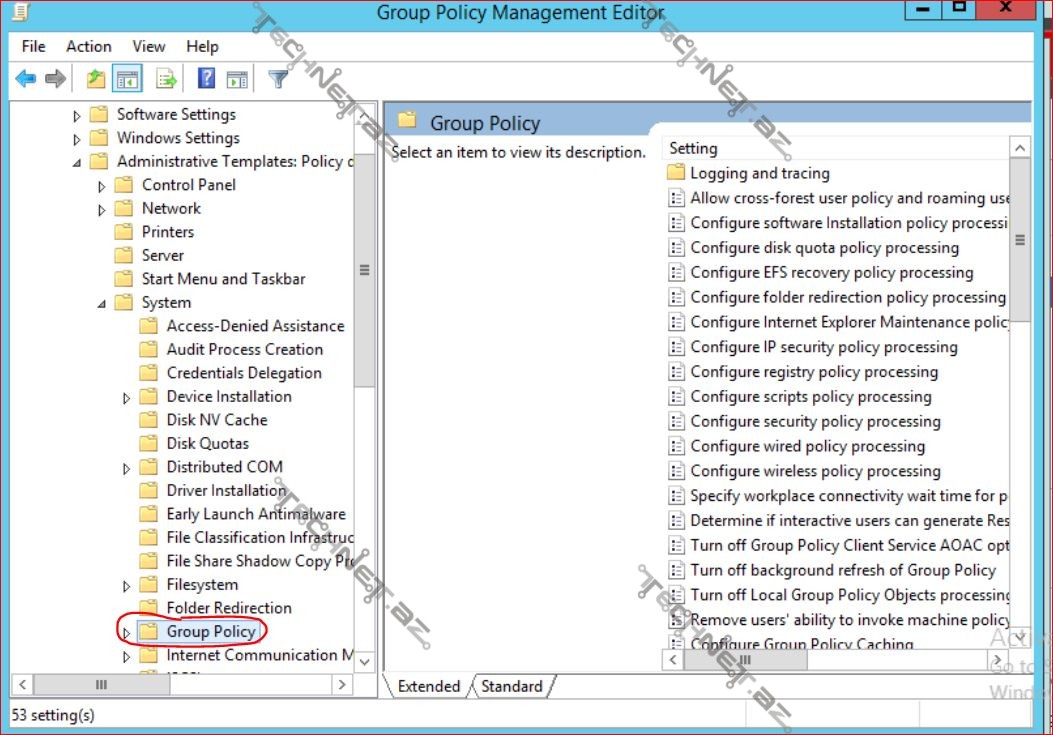The height and width of the screenshot is (735, 1053).
Task: Expand the Filesystem tree node
Action: [x=126, y=586]
